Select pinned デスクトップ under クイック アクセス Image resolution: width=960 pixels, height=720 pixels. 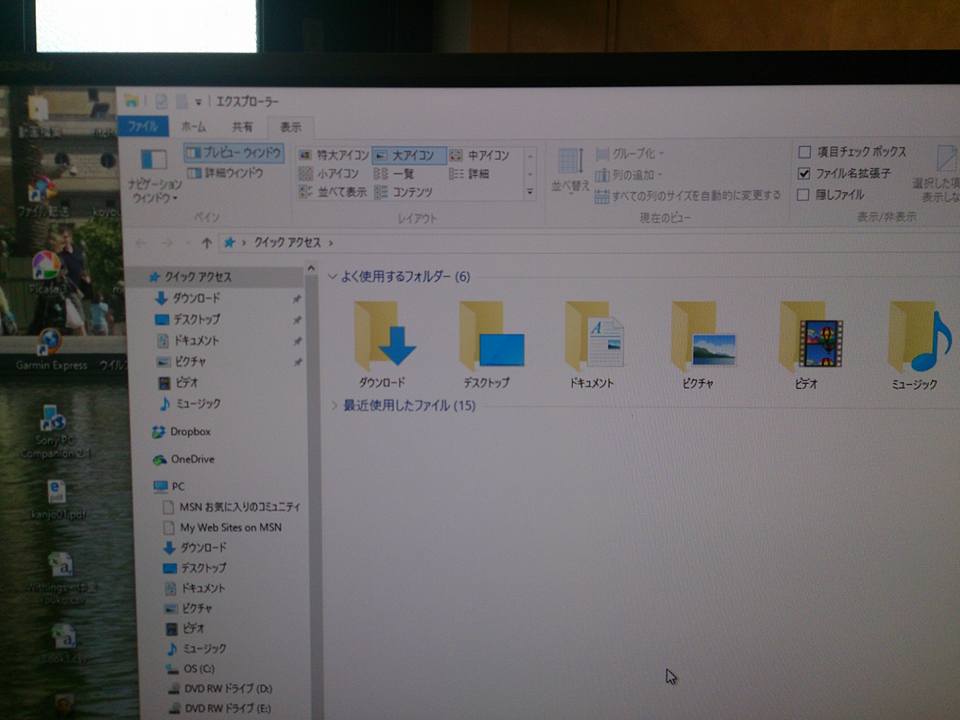click(187, 320)
